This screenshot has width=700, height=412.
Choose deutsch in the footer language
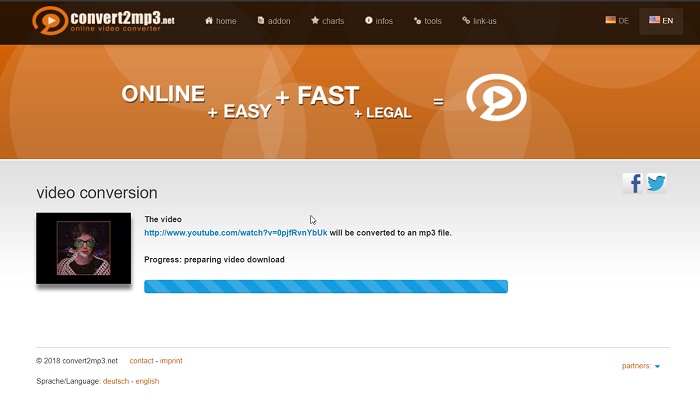[116, 381]
